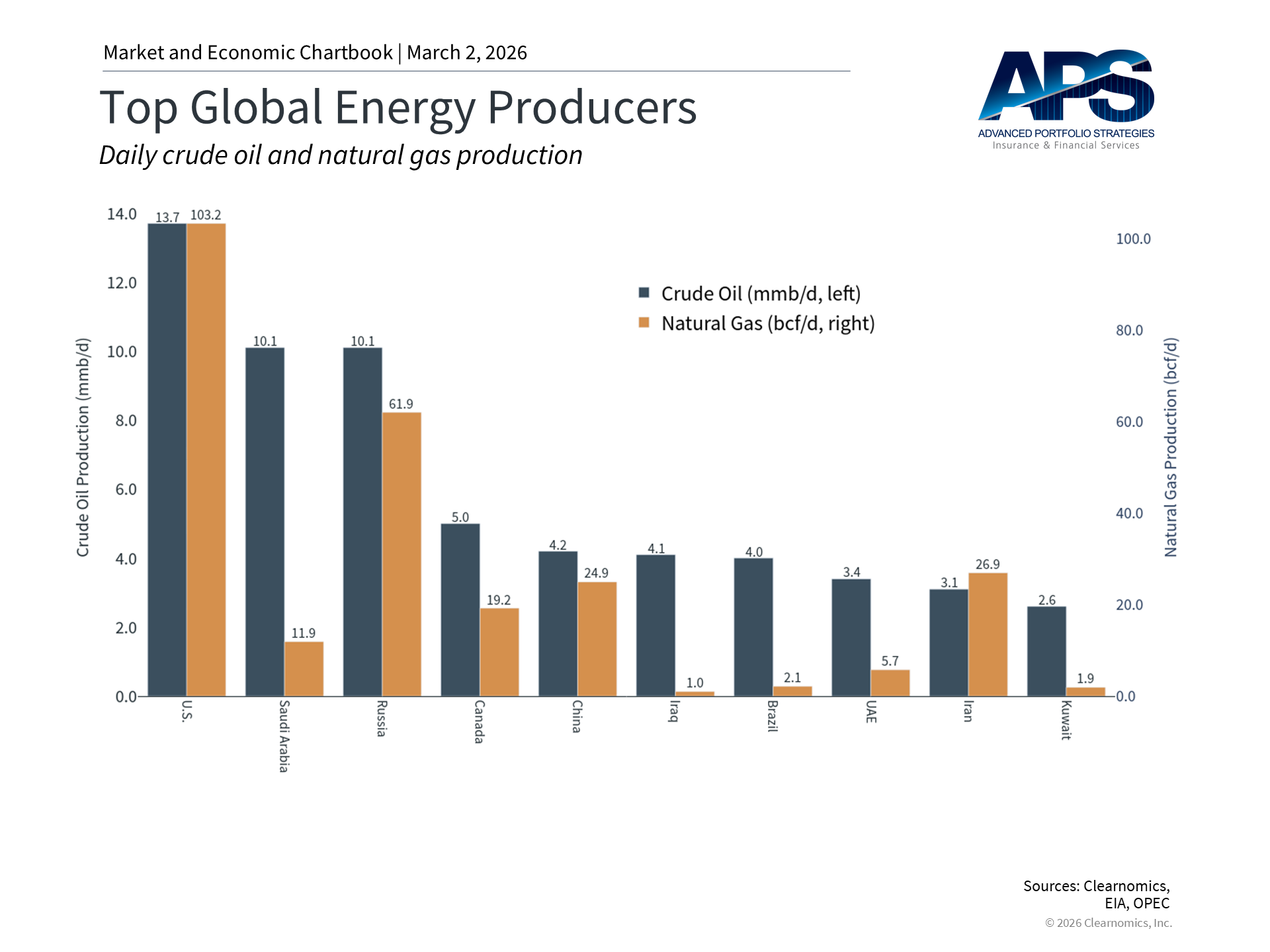Click the Natural Gas legend swatch
The width and height of the screenshot is (1270, 952).
click(644, 323)
